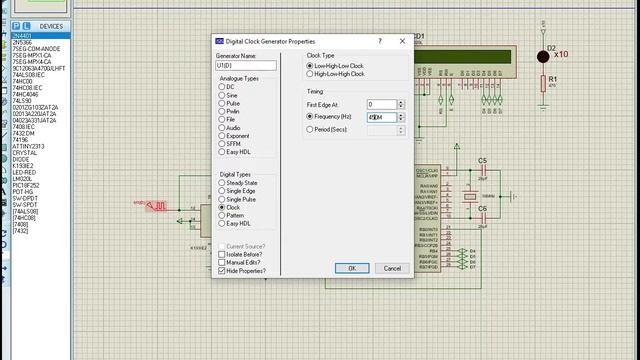The width and height of the screenshot is (640, 360).
Task: Select the DC analogue type
Action: point(222,87)
